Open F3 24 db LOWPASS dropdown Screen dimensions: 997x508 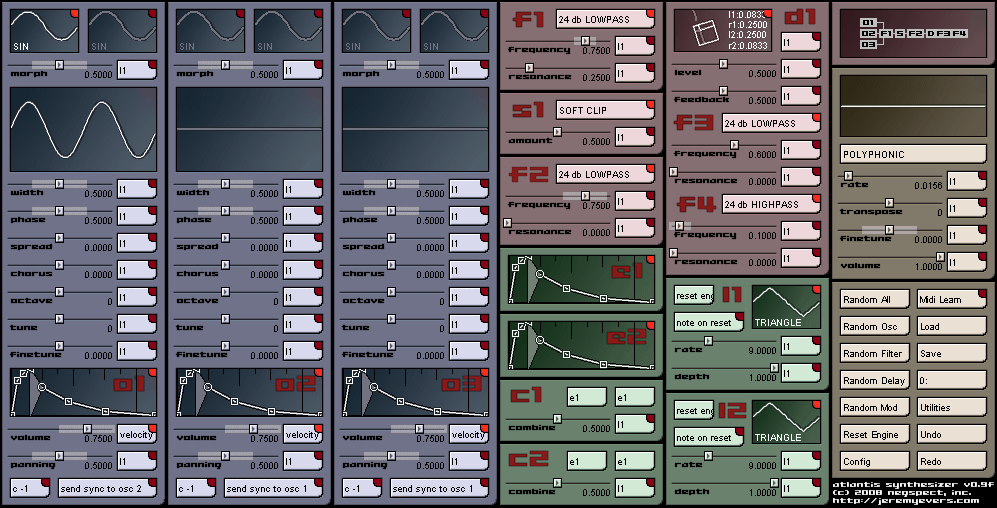tap(771, 123)
